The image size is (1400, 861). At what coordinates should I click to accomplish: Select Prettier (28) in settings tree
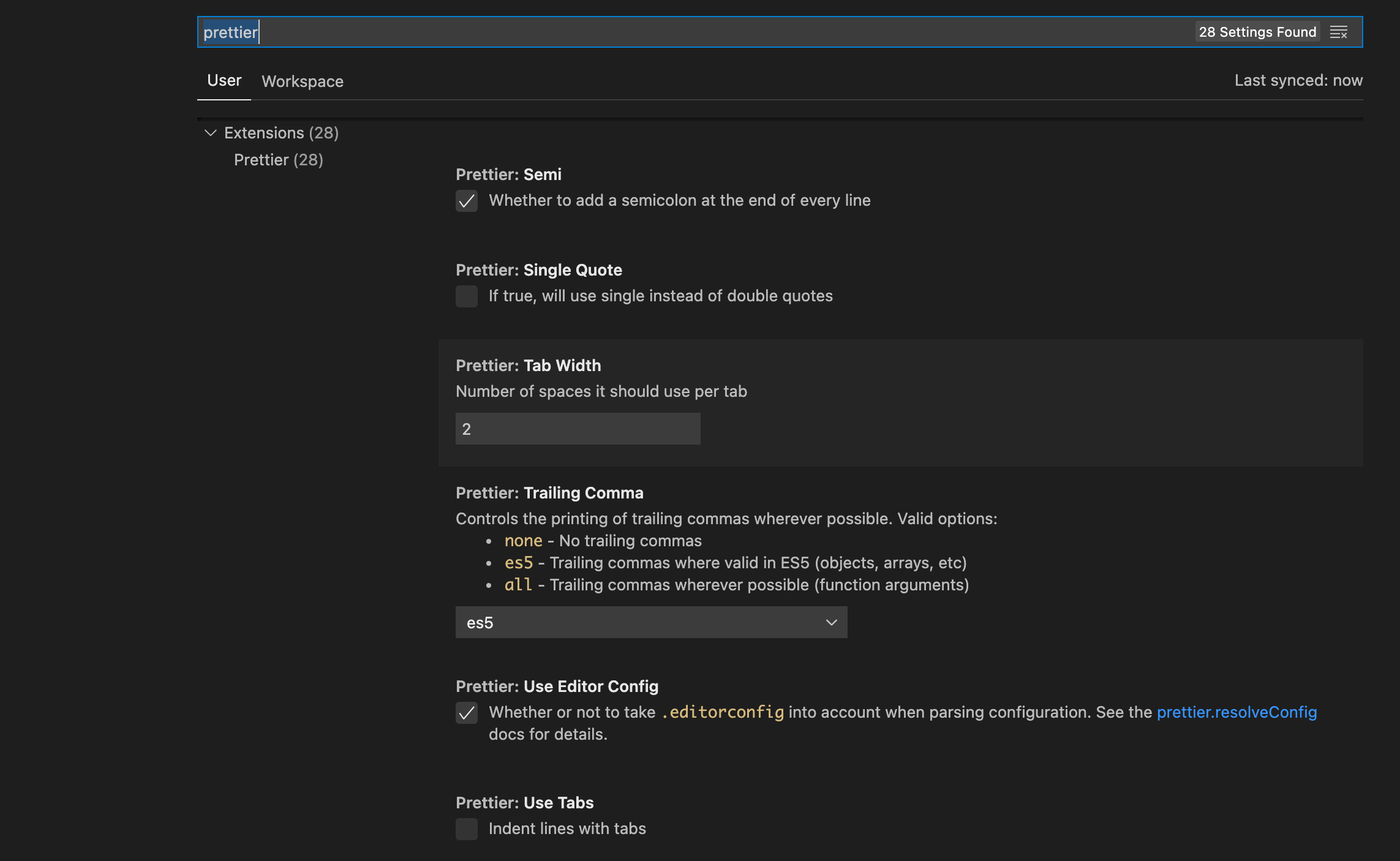[278, 160]
